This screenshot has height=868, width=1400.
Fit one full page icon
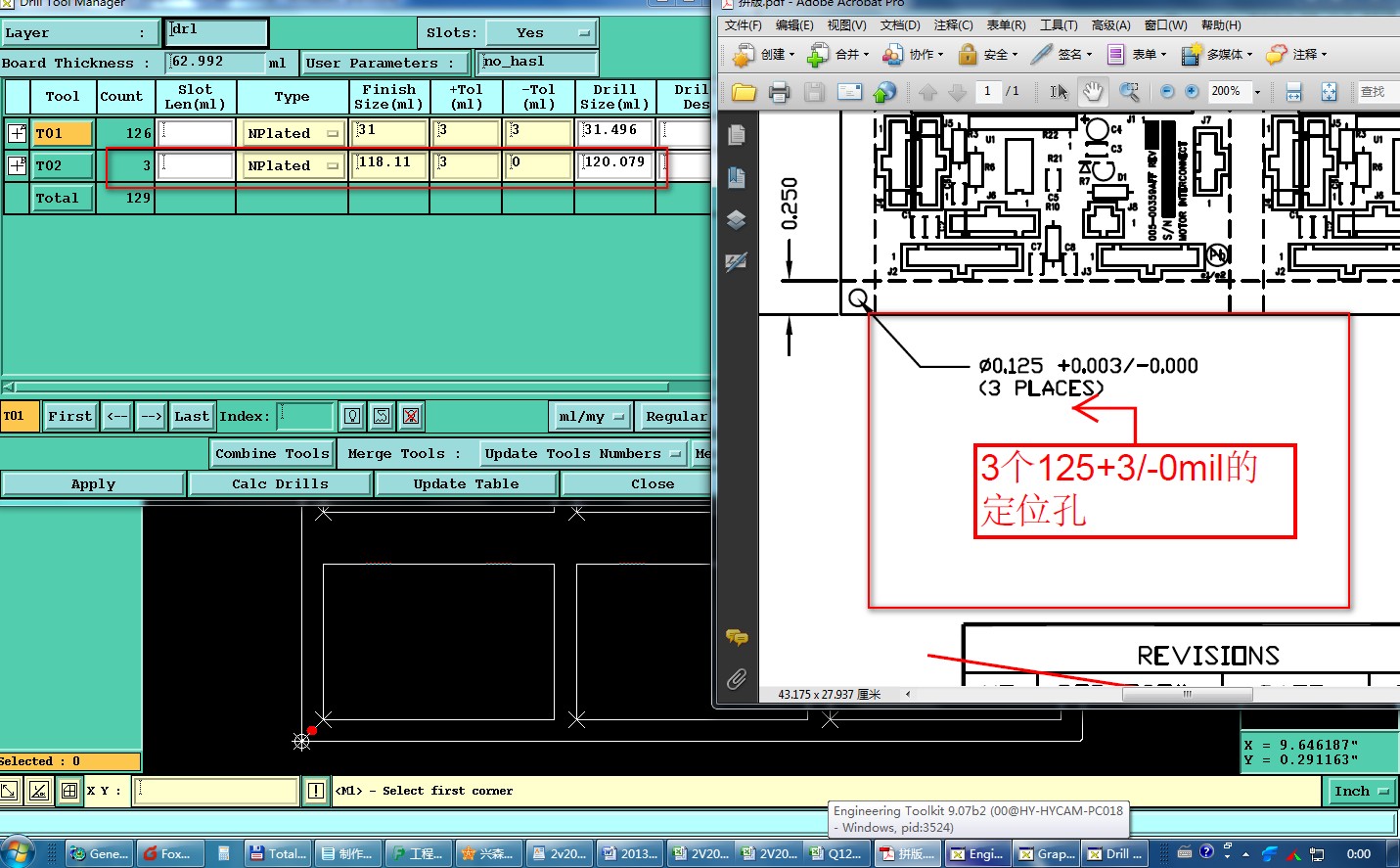1329,92
